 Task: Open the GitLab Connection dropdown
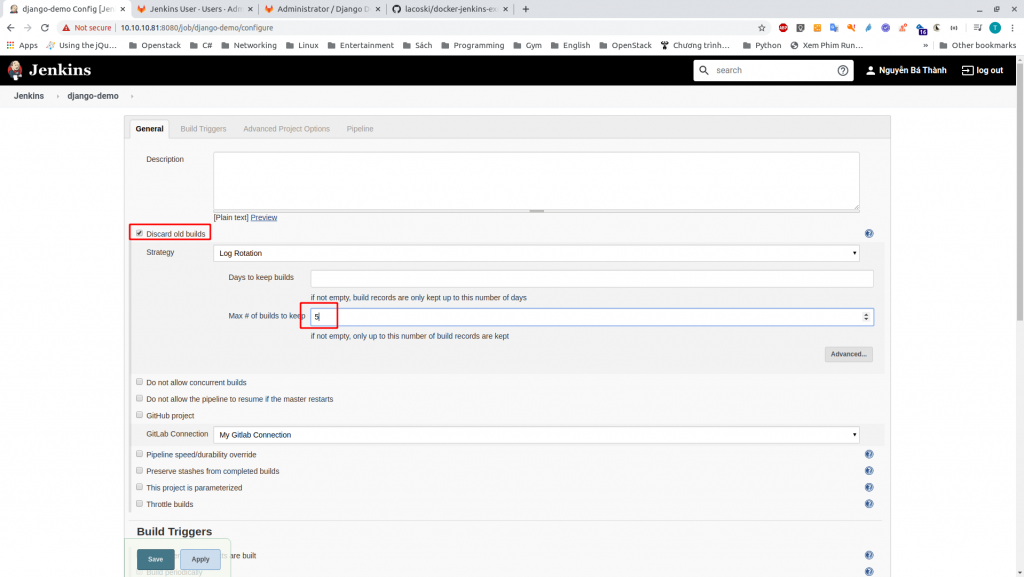(536, 435)
